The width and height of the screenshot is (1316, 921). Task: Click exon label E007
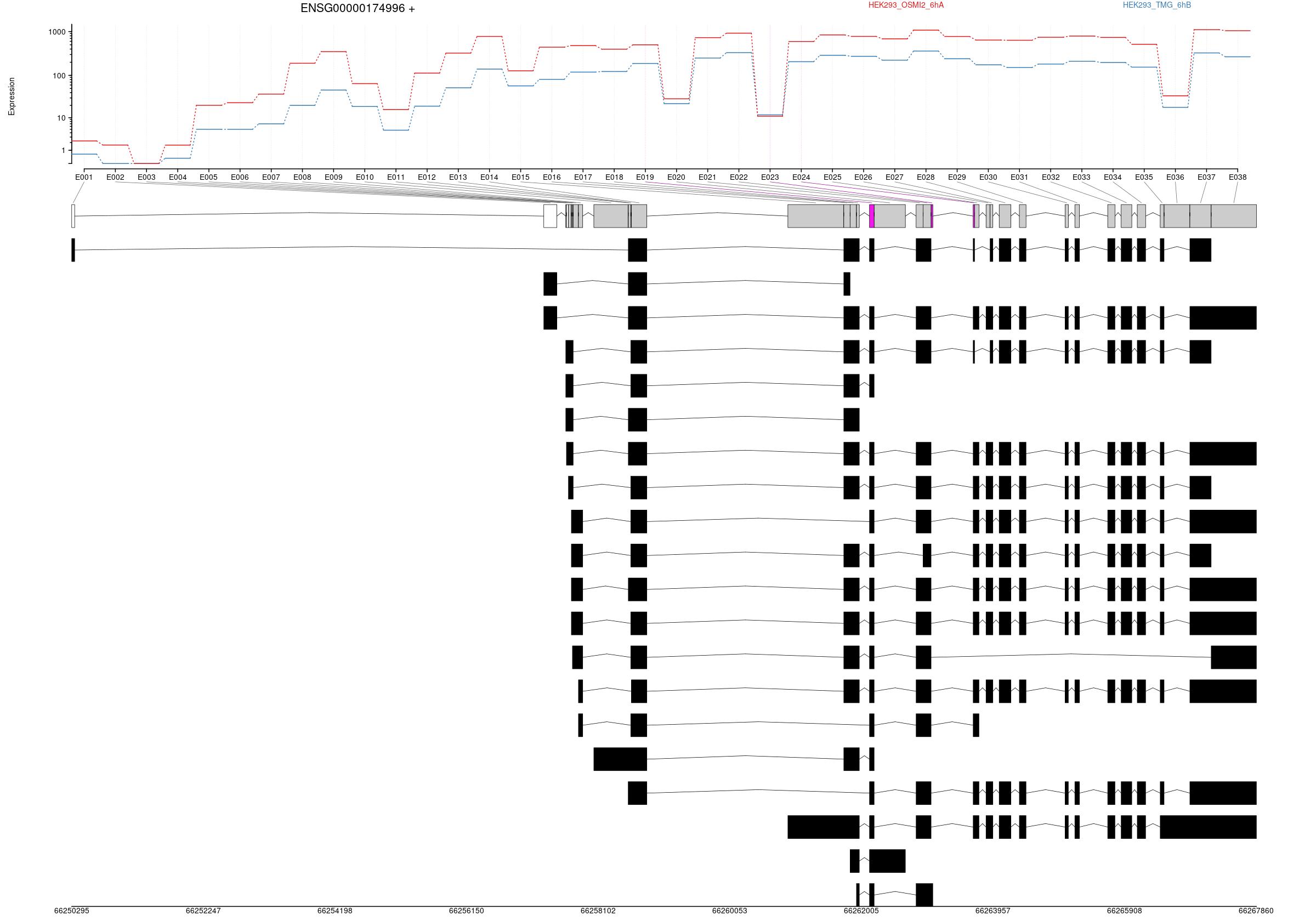point(271,177)
